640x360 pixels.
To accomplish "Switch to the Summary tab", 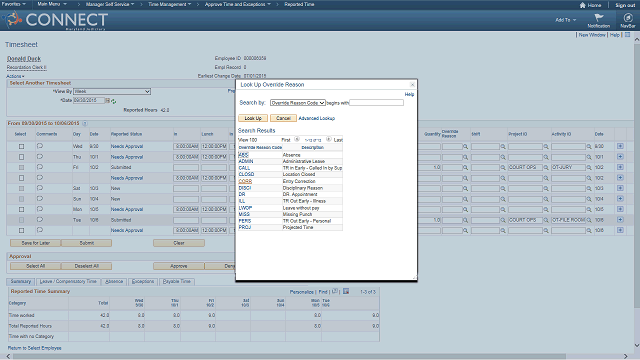I will click(x=20, y=282).
